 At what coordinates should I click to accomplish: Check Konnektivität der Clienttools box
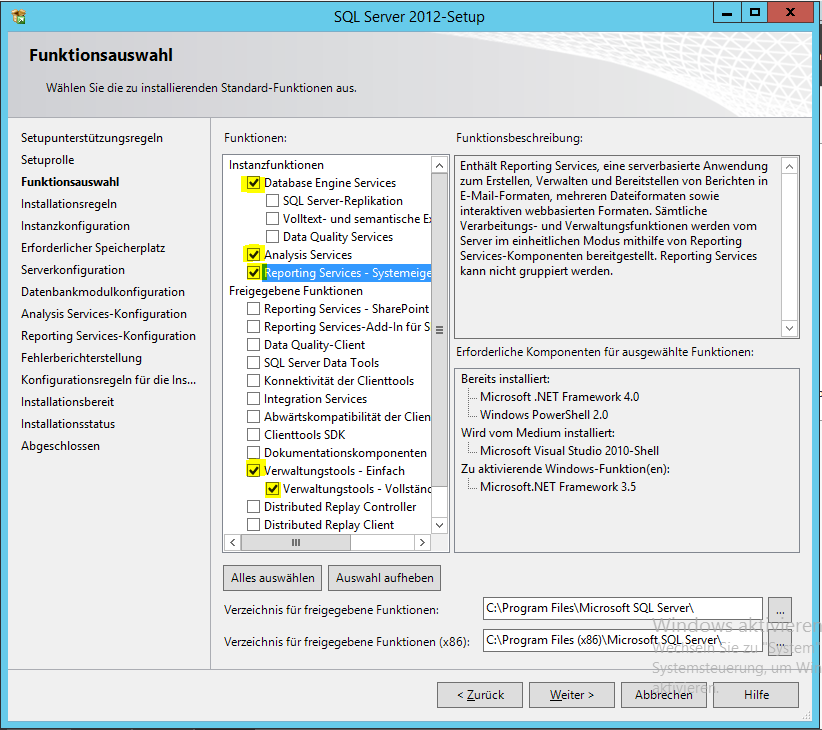pos(254,380)
